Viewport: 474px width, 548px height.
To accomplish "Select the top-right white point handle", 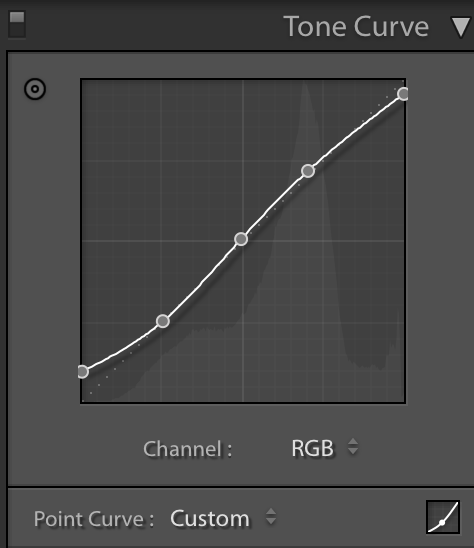I will [403, 94].
